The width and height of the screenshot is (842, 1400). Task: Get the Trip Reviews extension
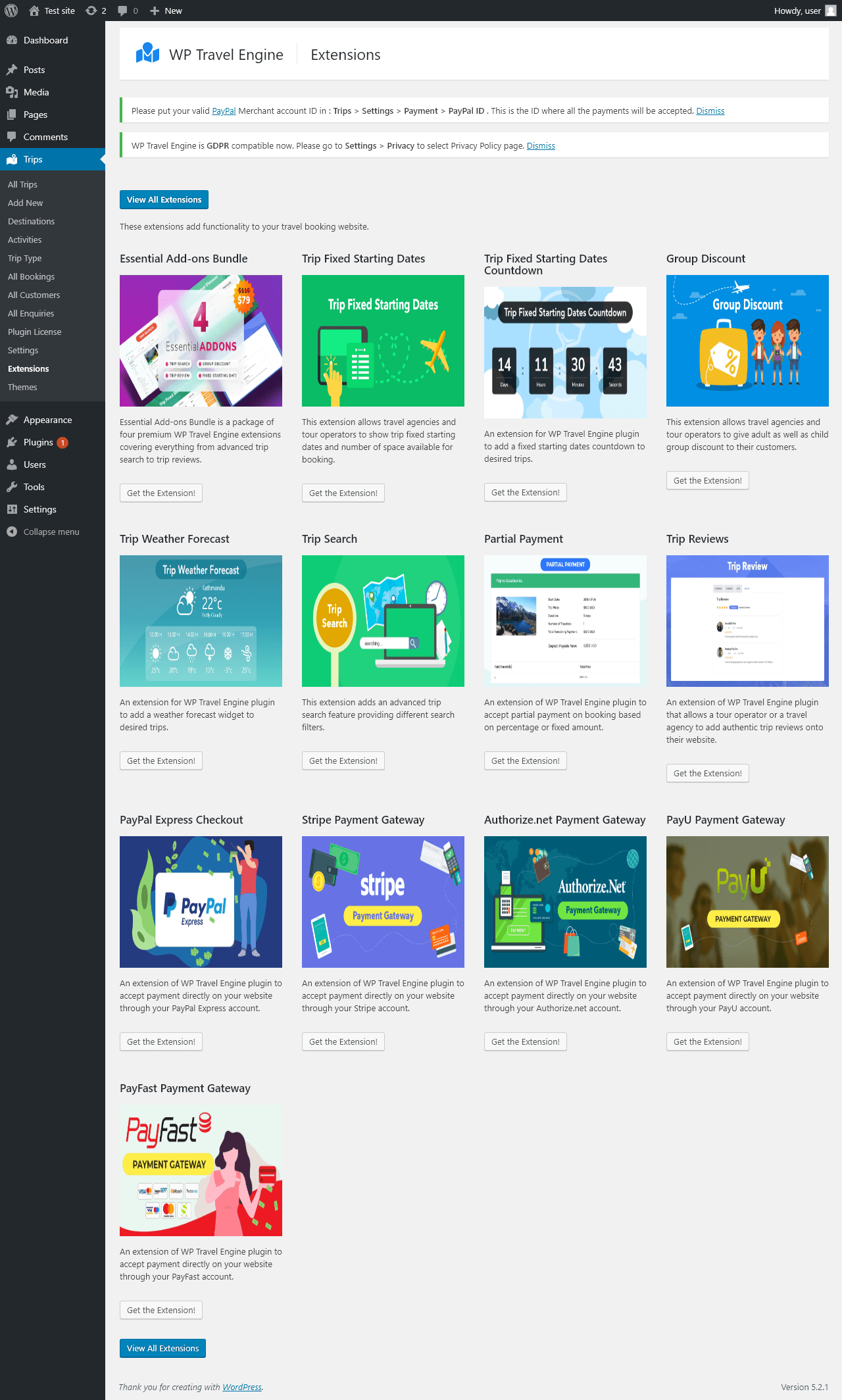click(x=708, y=773)
